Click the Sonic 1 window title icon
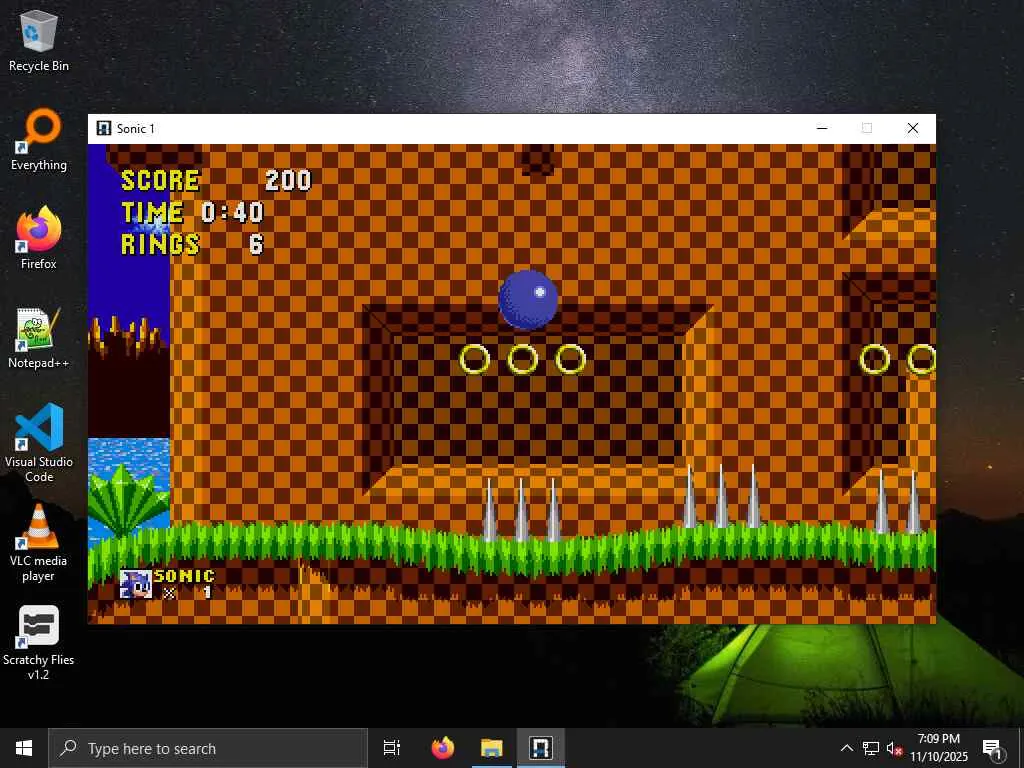The image size is (1024, 768). [104, 128]
